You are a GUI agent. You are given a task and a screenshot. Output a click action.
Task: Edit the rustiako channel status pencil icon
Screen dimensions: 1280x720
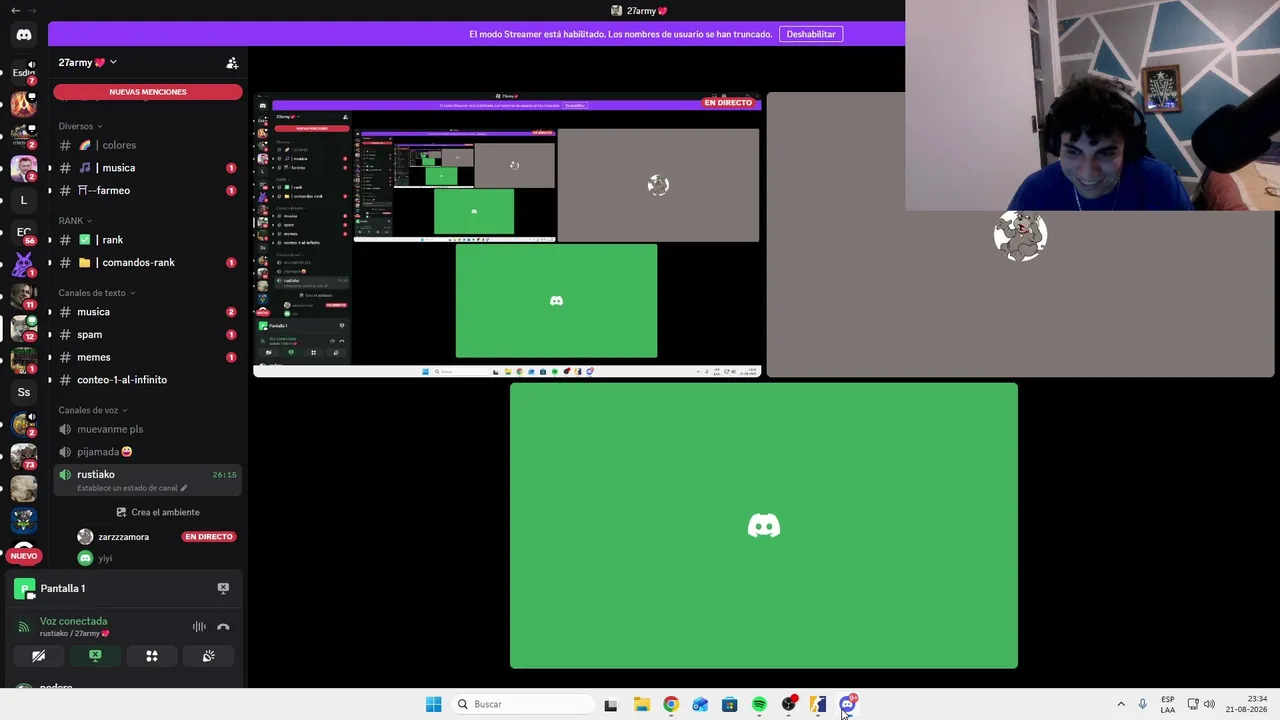(183, 488)
